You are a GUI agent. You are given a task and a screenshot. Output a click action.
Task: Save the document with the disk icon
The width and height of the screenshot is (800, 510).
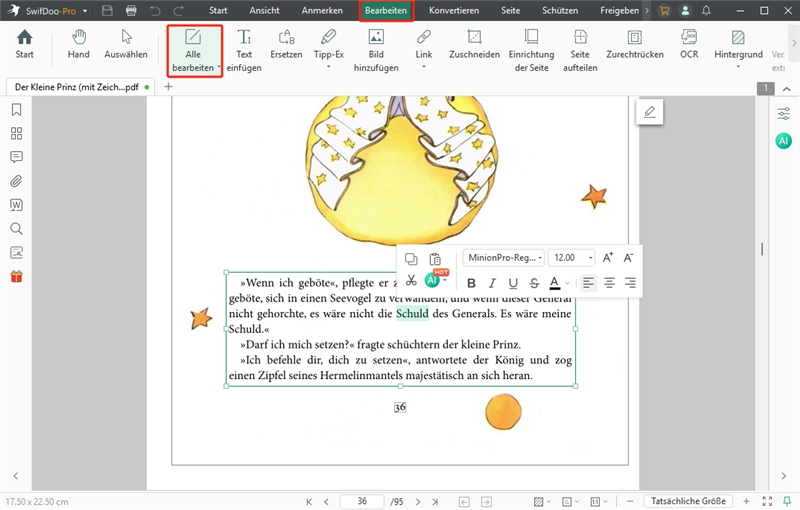(107, 10)
